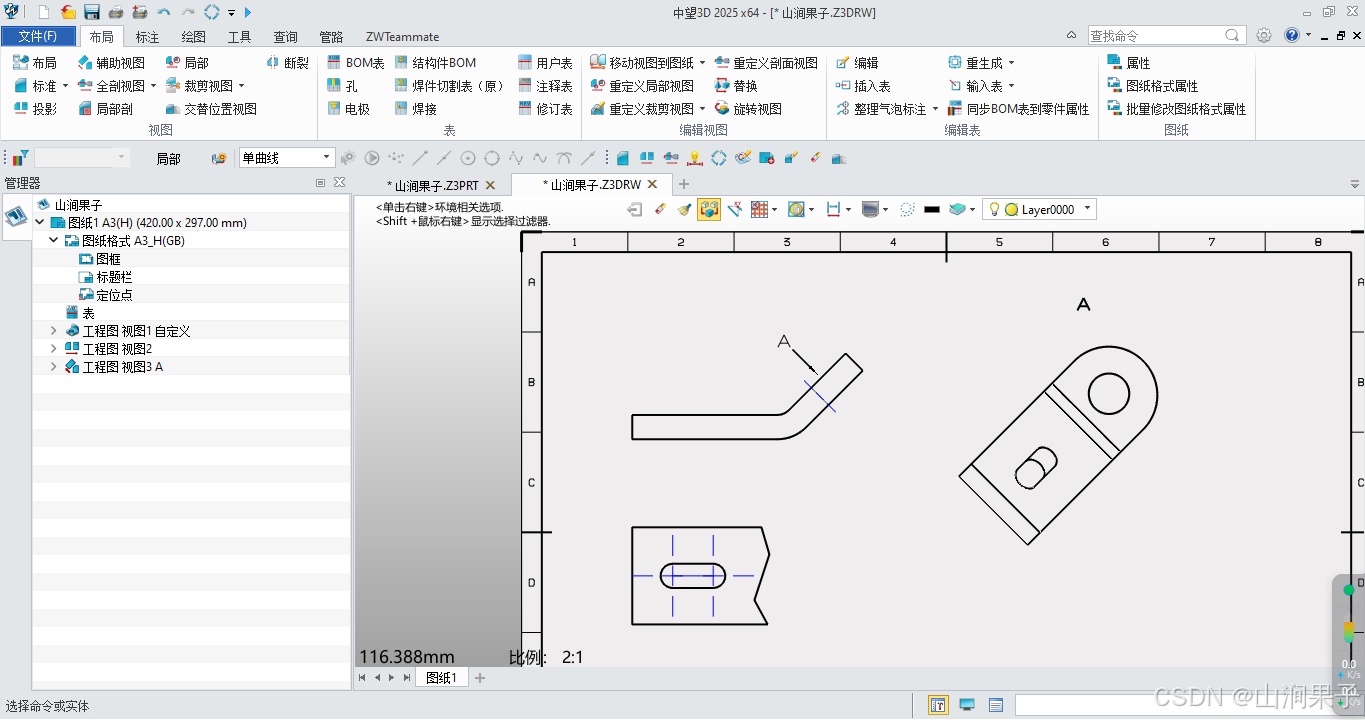Viewport: 1365px width, 720px height.
Task: Select the 辅助视图 auxiliary view tool
Action: point(110,62)
